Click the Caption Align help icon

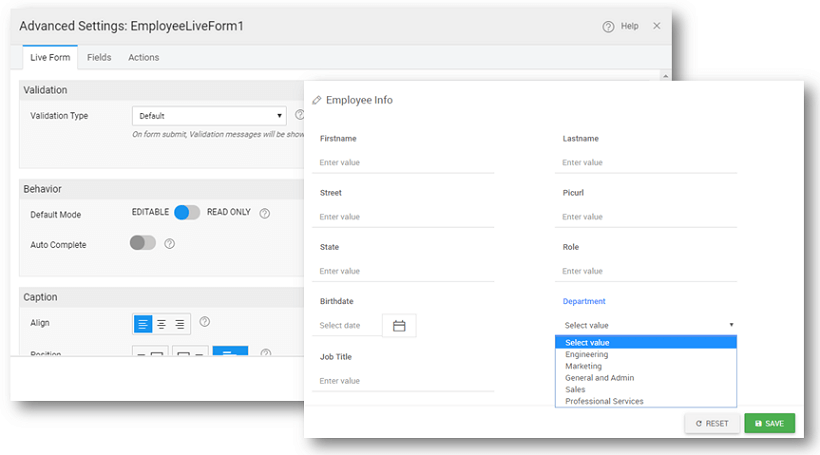pyautogui.click(x=204, y=322)
